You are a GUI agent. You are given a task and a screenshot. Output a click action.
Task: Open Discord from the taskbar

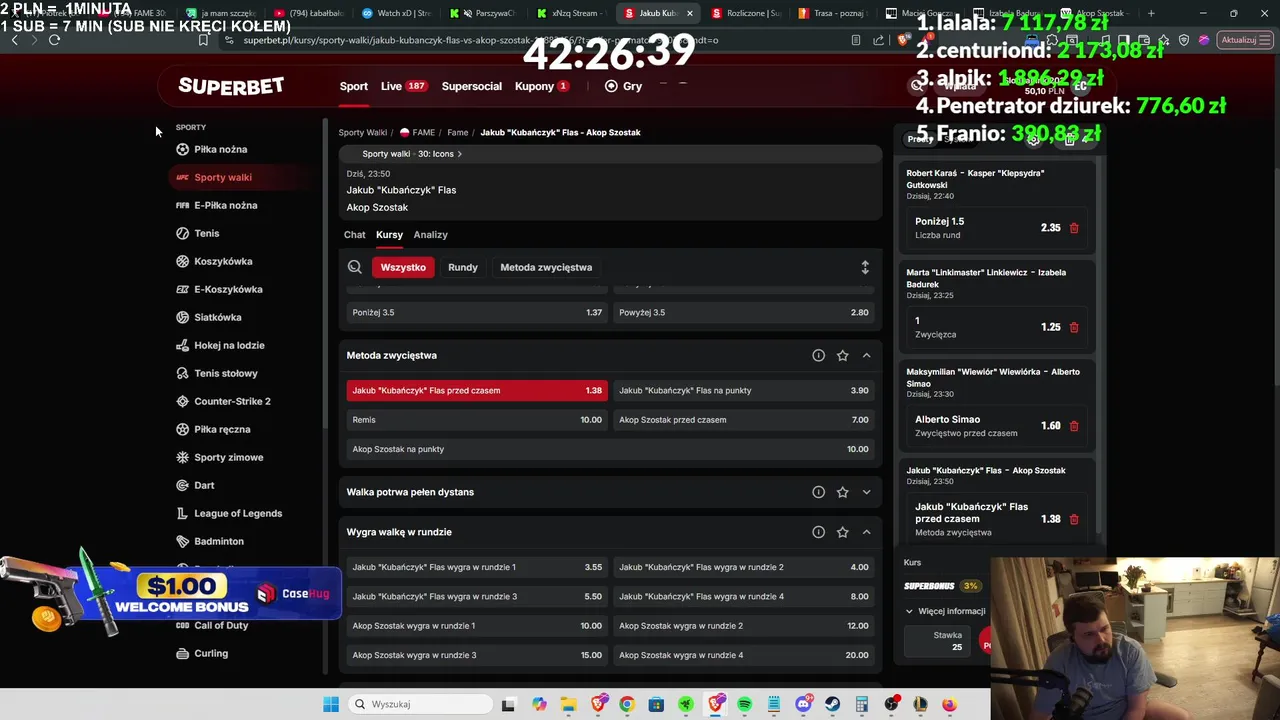pyautogui.click(x=803, y=704)
